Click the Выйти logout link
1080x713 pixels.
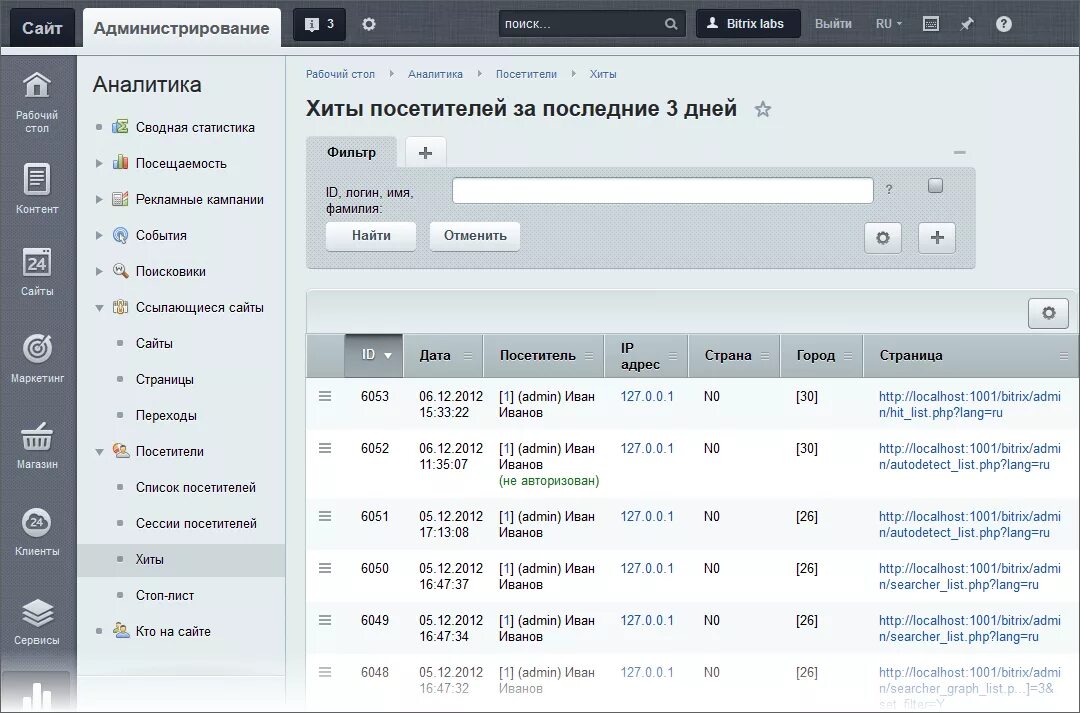(x=833, y=24)
